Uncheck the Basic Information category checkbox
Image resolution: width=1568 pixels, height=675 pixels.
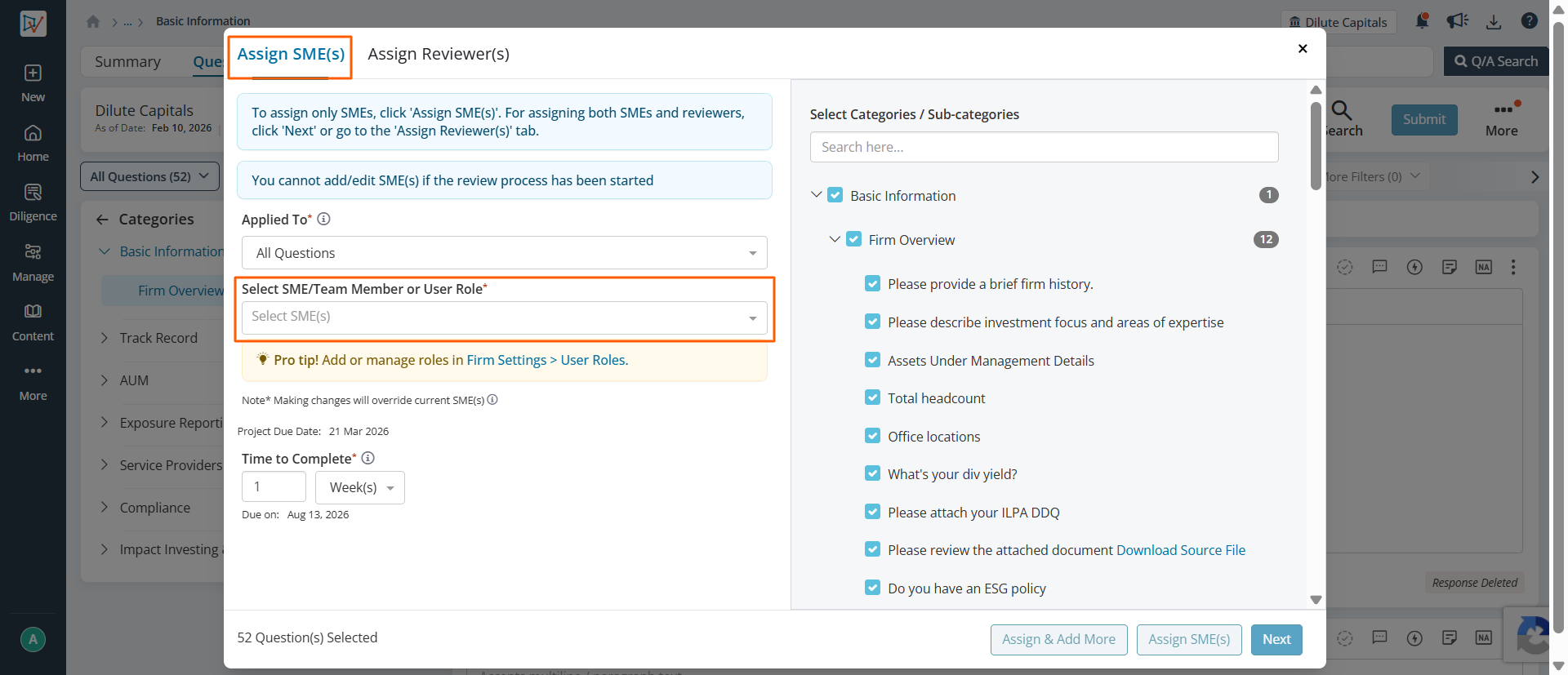835,195
